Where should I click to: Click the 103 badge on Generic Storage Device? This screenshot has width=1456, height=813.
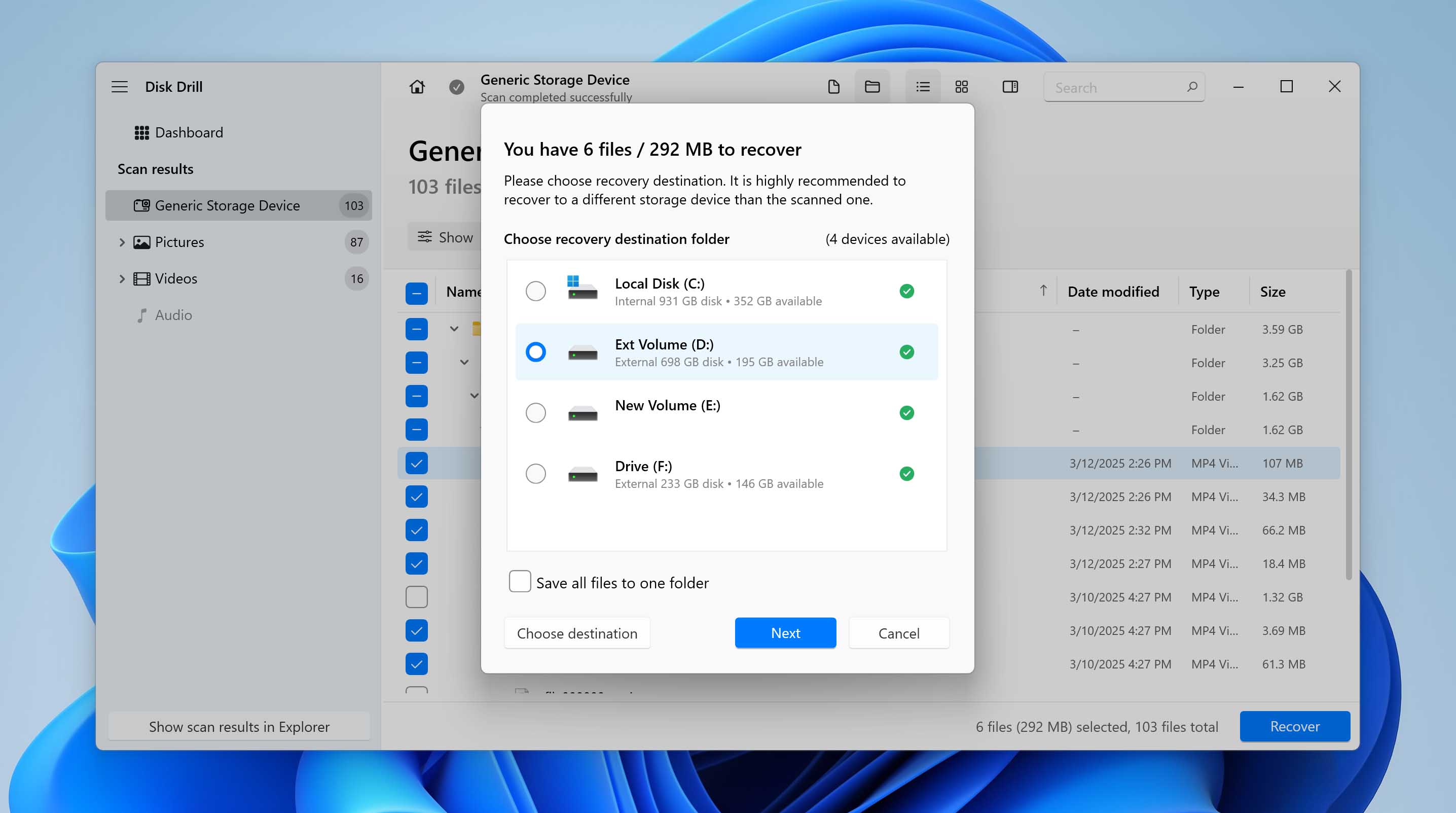pyautogui.click(x=354, y=205)
